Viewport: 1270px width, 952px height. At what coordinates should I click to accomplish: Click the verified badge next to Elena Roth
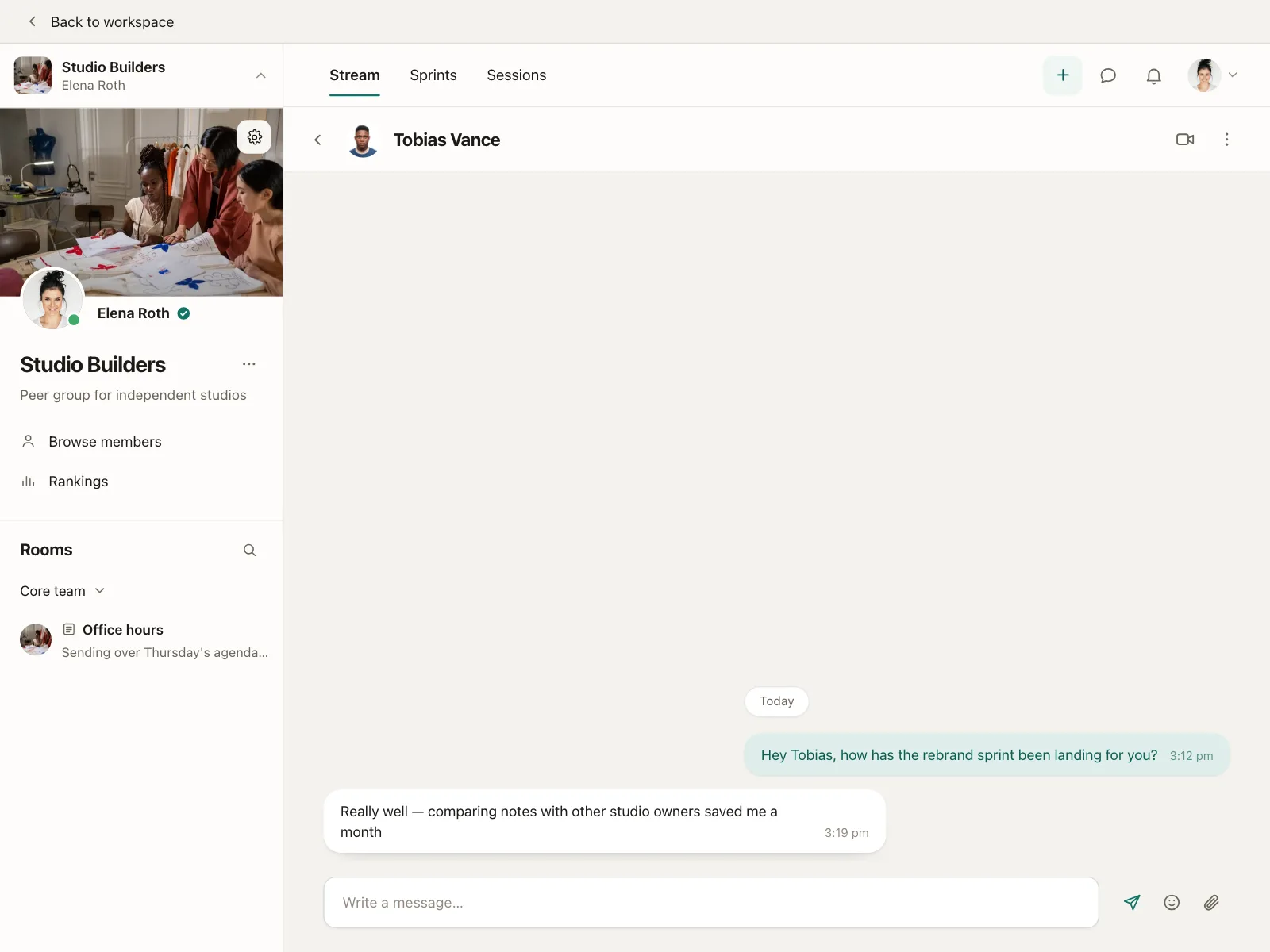click(x=183, y=313)
